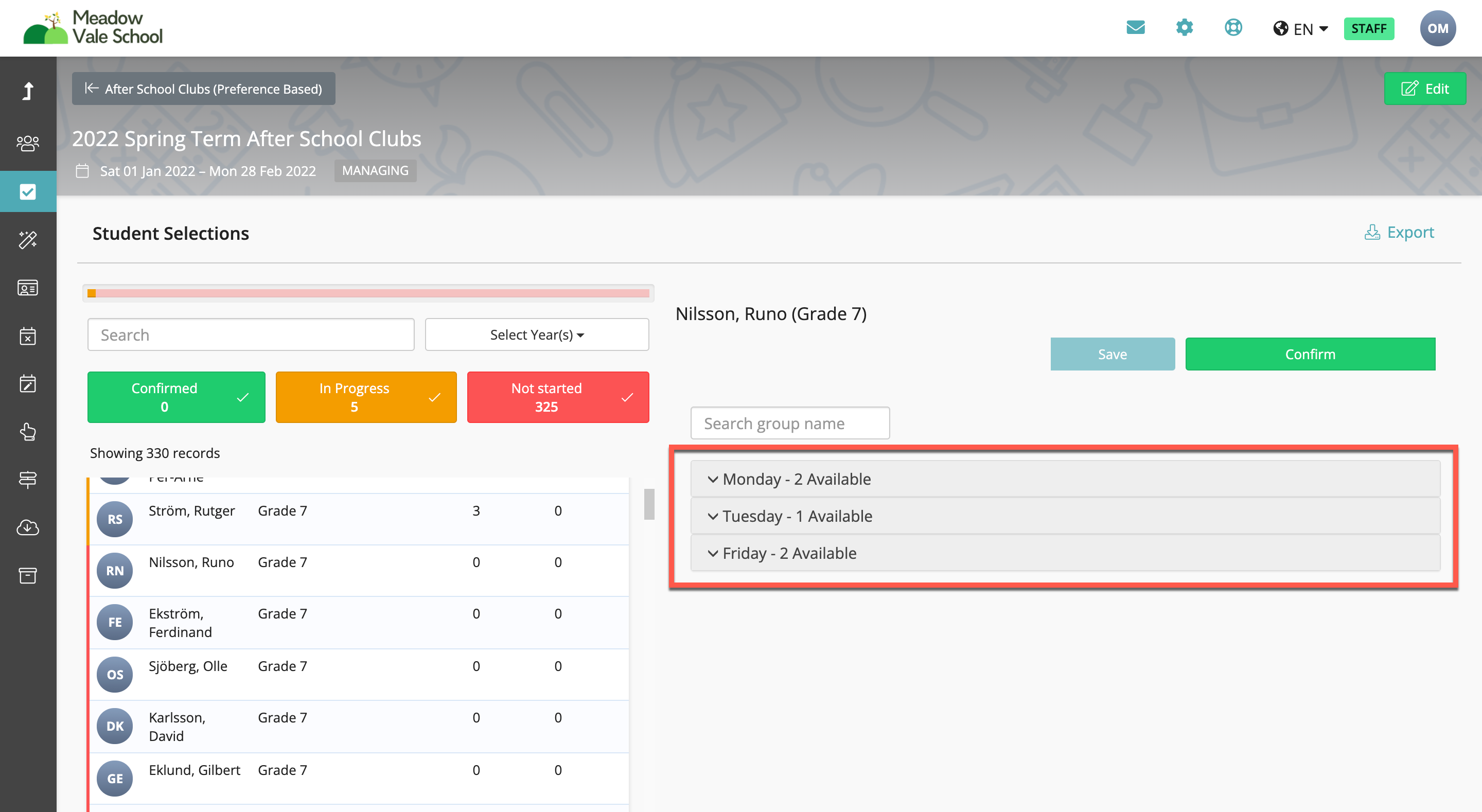Select Sjöberg, Olle in the list
The width and height of the screenshot is (1482, 812).
click(187, 666)
